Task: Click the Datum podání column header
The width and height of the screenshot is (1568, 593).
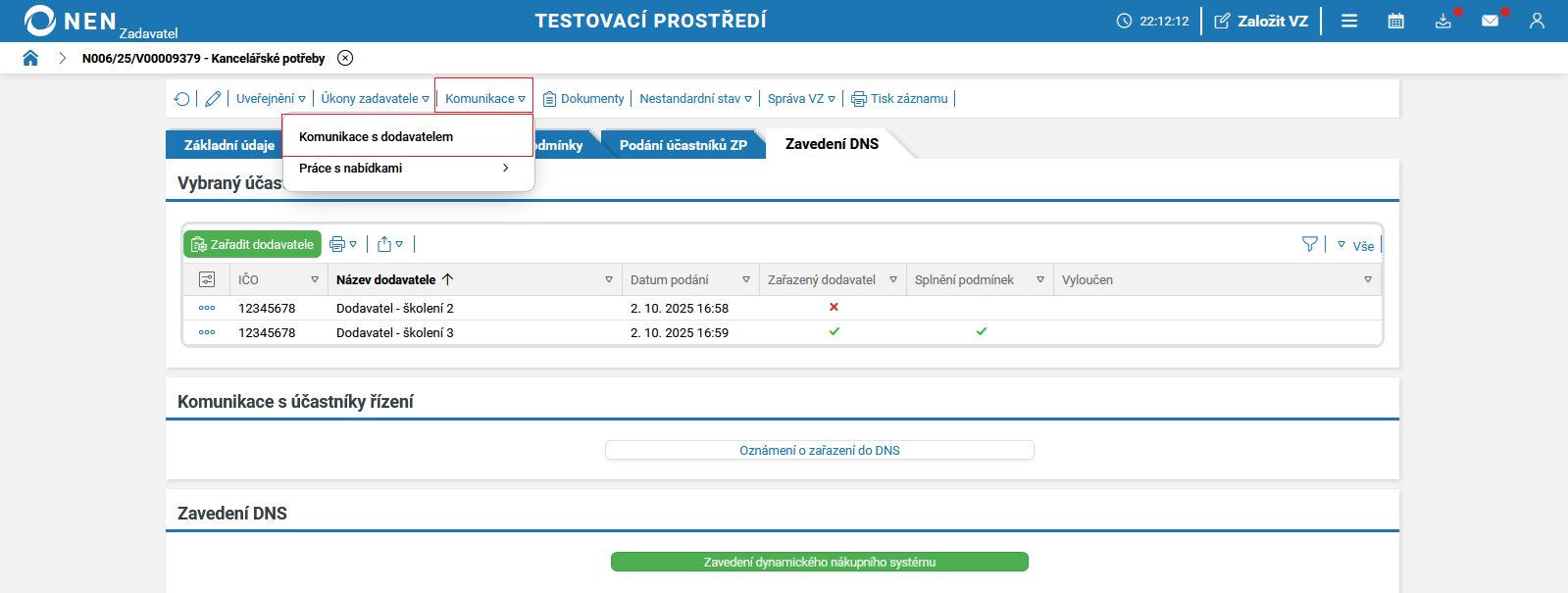Action: [670, 279]
